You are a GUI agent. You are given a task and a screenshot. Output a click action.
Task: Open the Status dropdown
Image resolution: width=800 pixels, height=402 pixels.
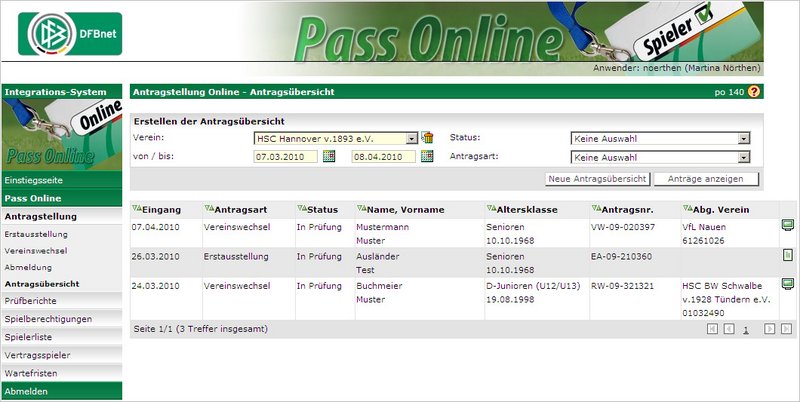coord(743,138)
